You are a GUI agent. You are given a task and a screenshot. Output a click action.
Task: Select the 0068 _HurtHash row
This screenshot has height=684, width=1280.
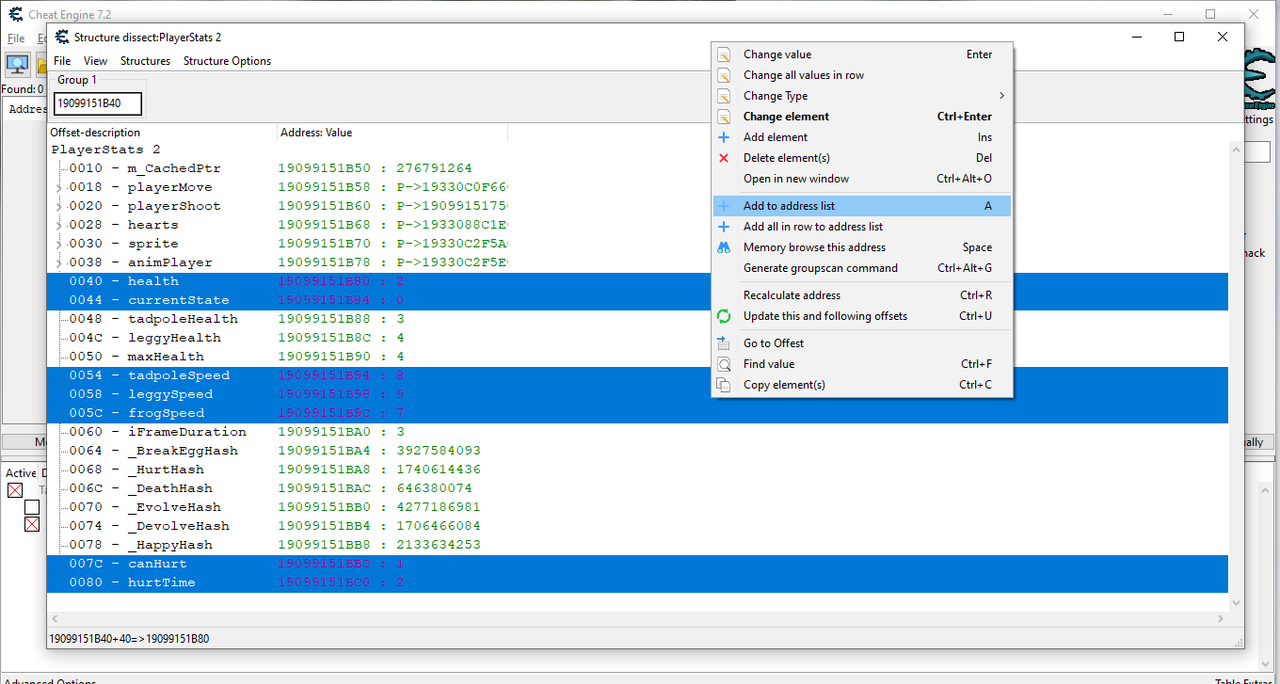coord(638,470)
